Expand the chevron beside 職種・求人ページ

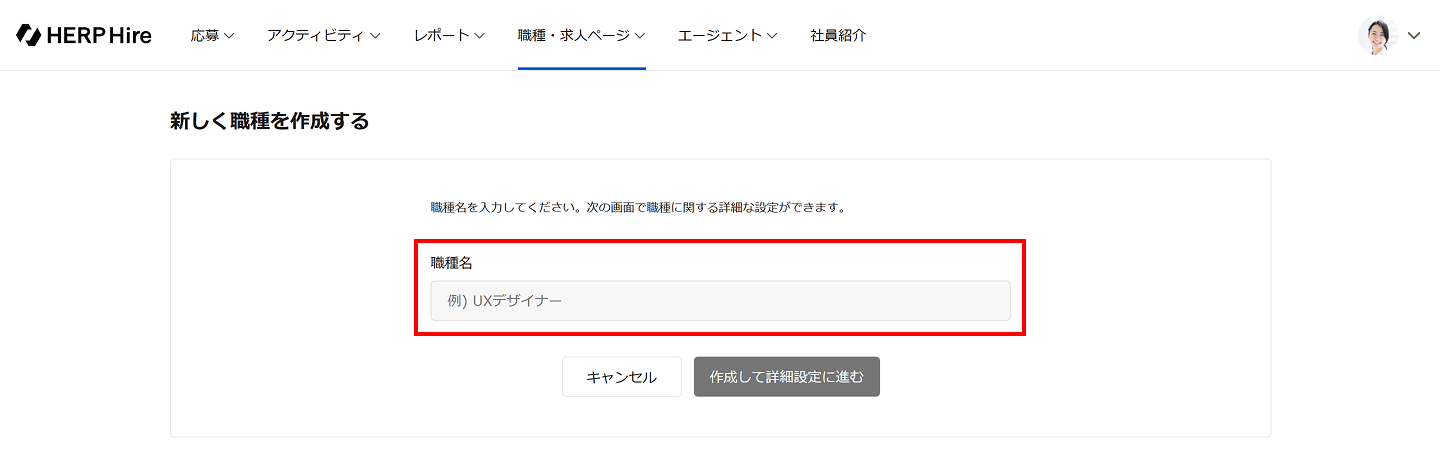point(639,35)
